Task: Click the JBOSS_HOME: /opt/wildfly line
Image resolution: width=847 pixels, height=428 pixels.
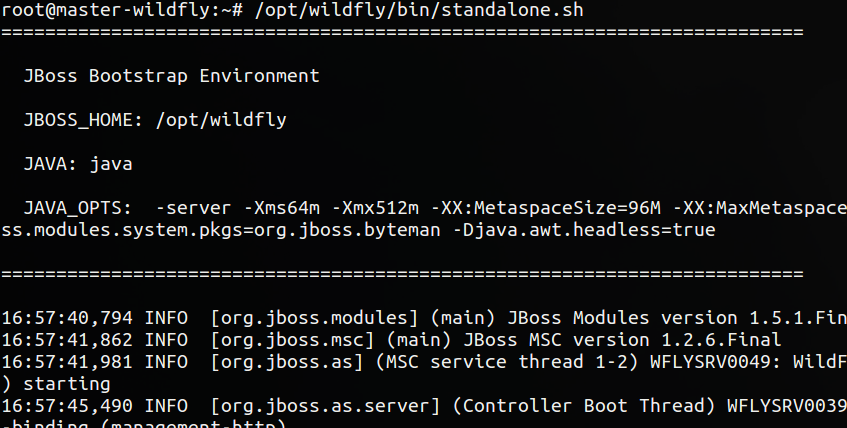Action: 155,120
